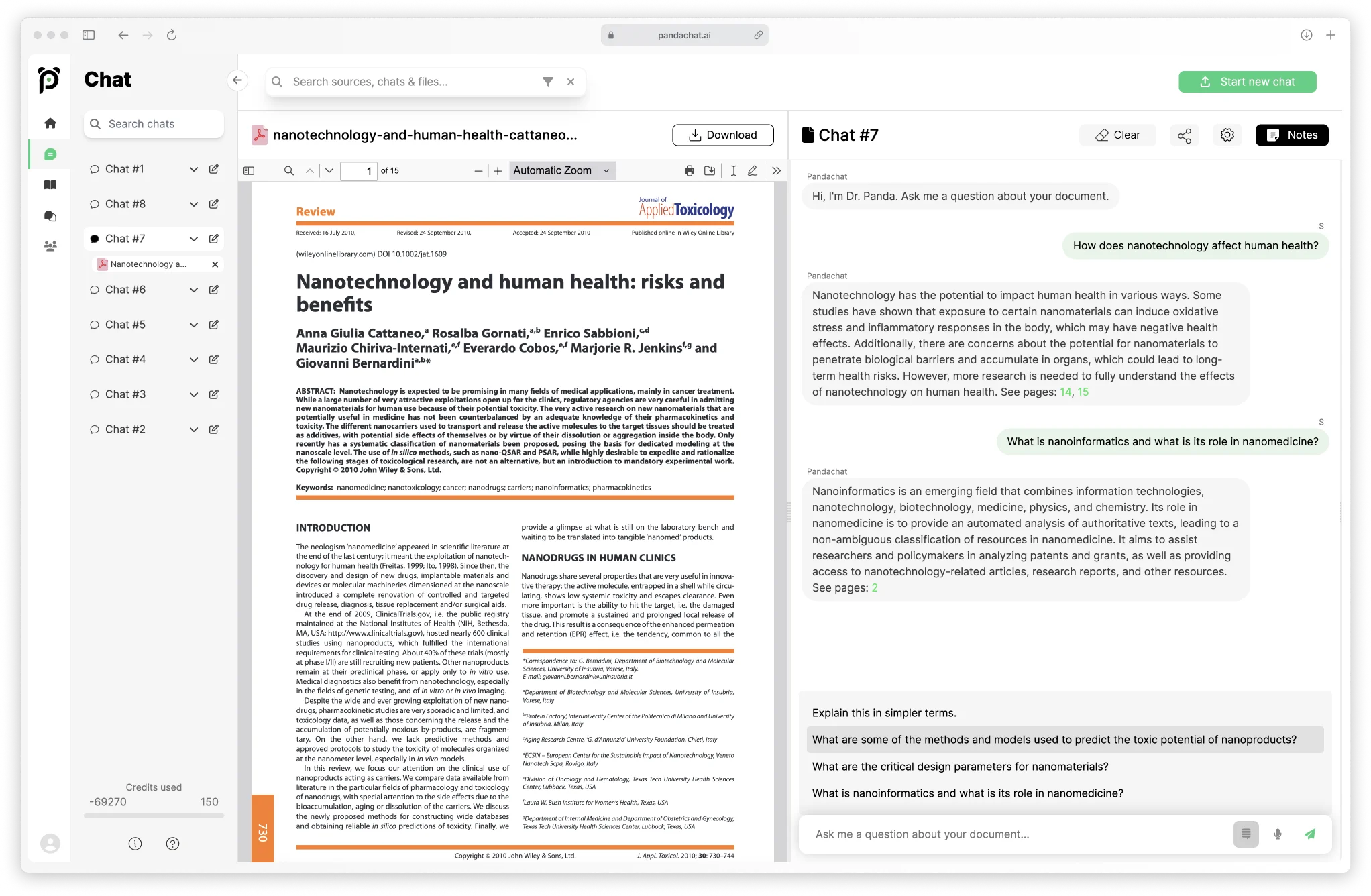
Task: Zoom out the PDF
Action: pos(478,171)
